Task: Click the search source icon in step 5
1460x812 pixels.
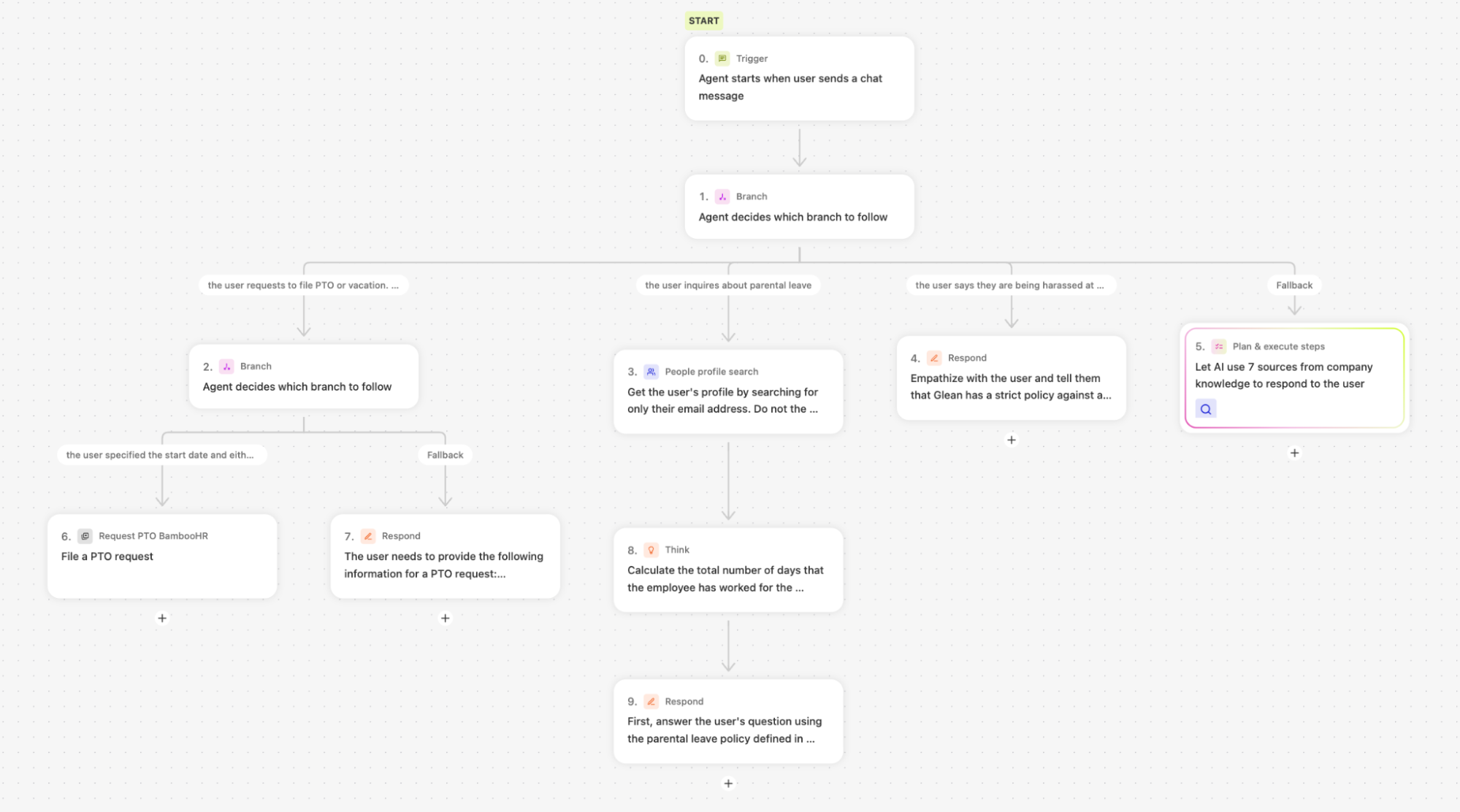Action: (x=1205, y=409)
